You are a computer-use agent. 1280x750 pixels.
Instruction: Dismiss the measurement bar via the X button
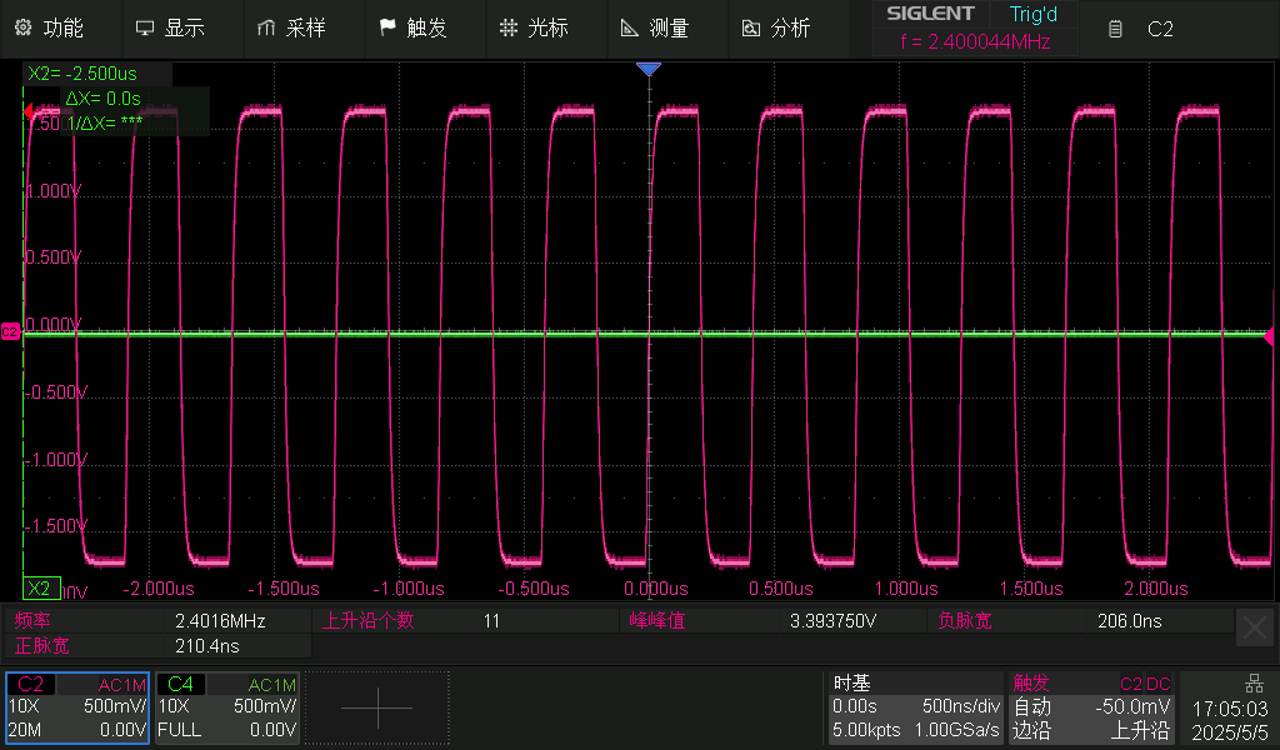(1254, 627)
